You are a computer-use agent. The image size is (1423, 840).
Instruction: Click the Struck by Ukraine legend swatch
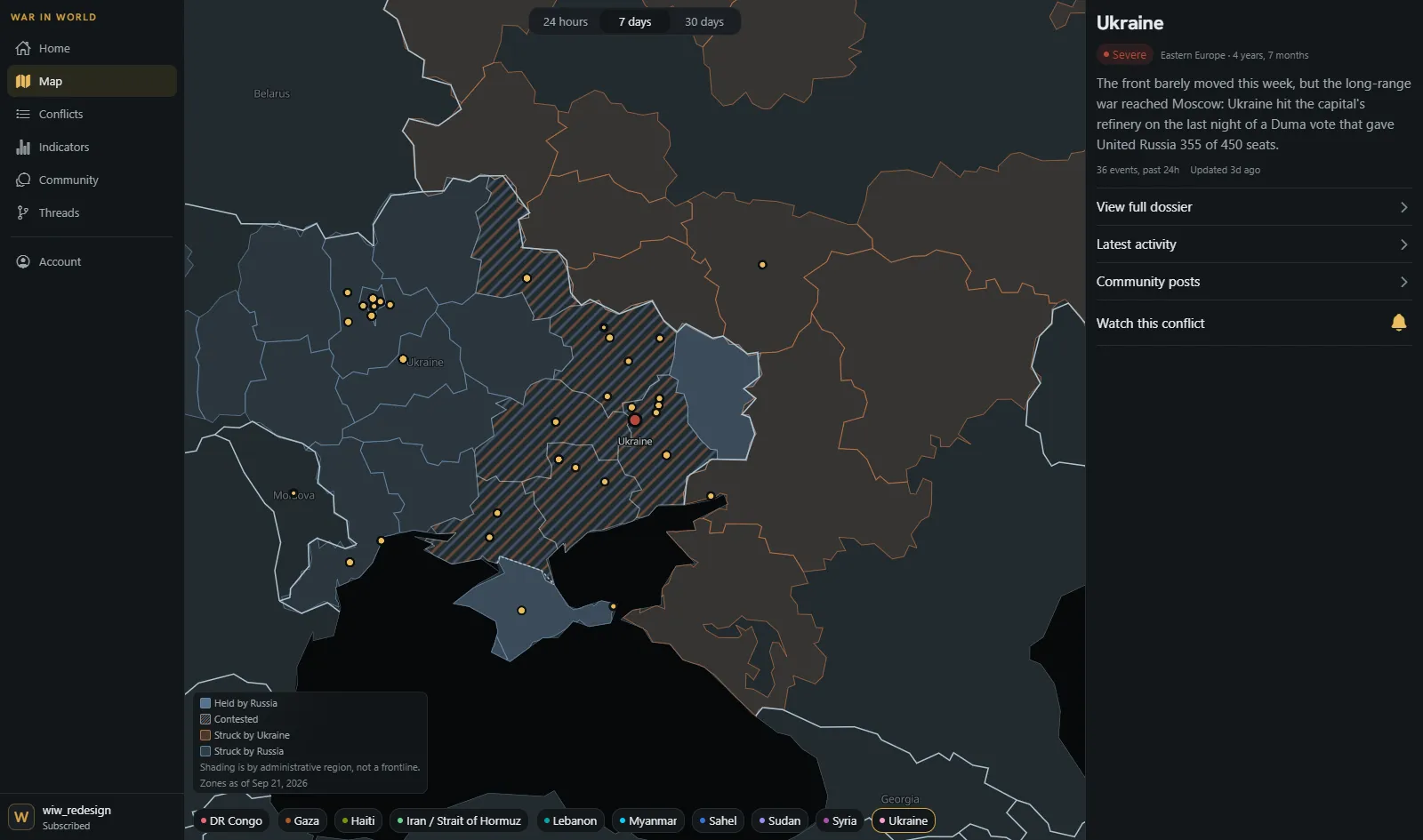click(x=205, y=735)
